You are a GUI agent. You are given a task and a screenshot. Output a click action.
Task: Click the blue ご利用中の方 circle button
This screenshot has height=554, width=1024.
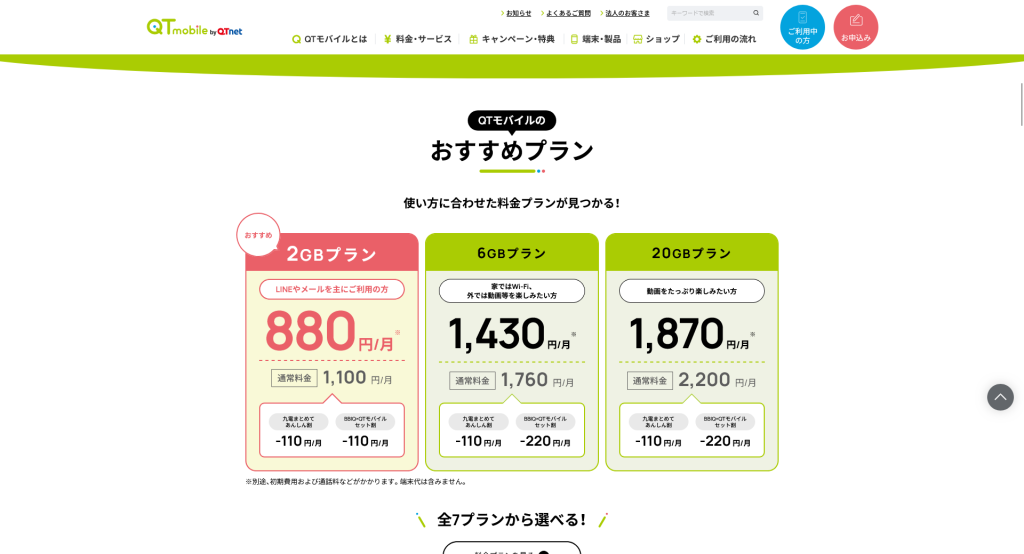[x=803, y=27]
